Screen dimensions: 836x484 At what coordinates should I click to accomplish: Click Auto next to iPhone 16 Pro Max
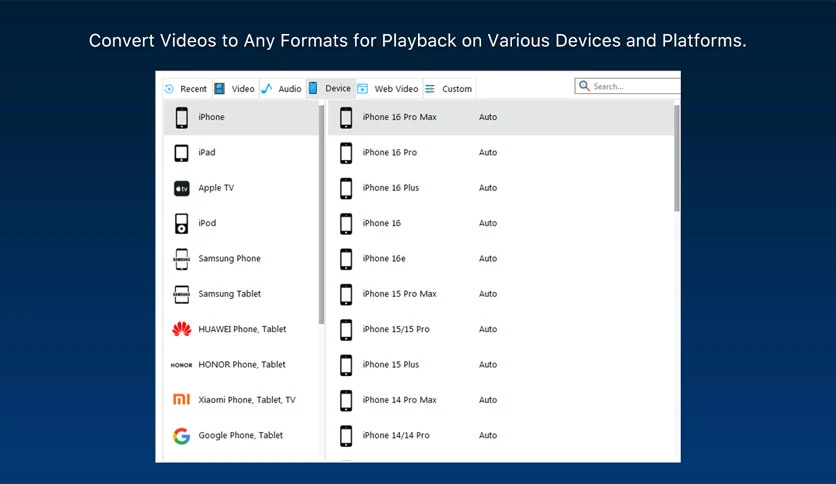point(488,117)
